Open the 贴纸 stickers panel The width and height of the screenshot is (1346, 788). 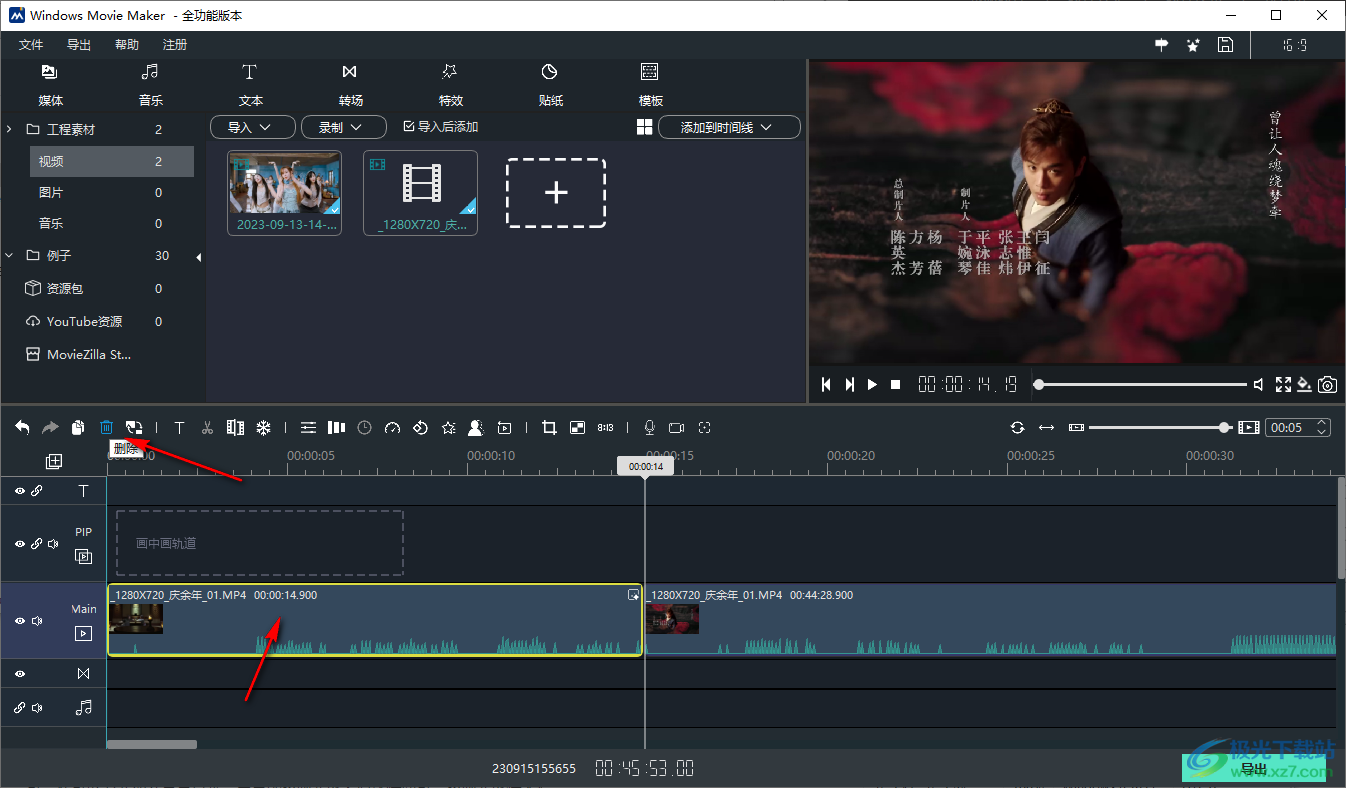tap(549, 84)
